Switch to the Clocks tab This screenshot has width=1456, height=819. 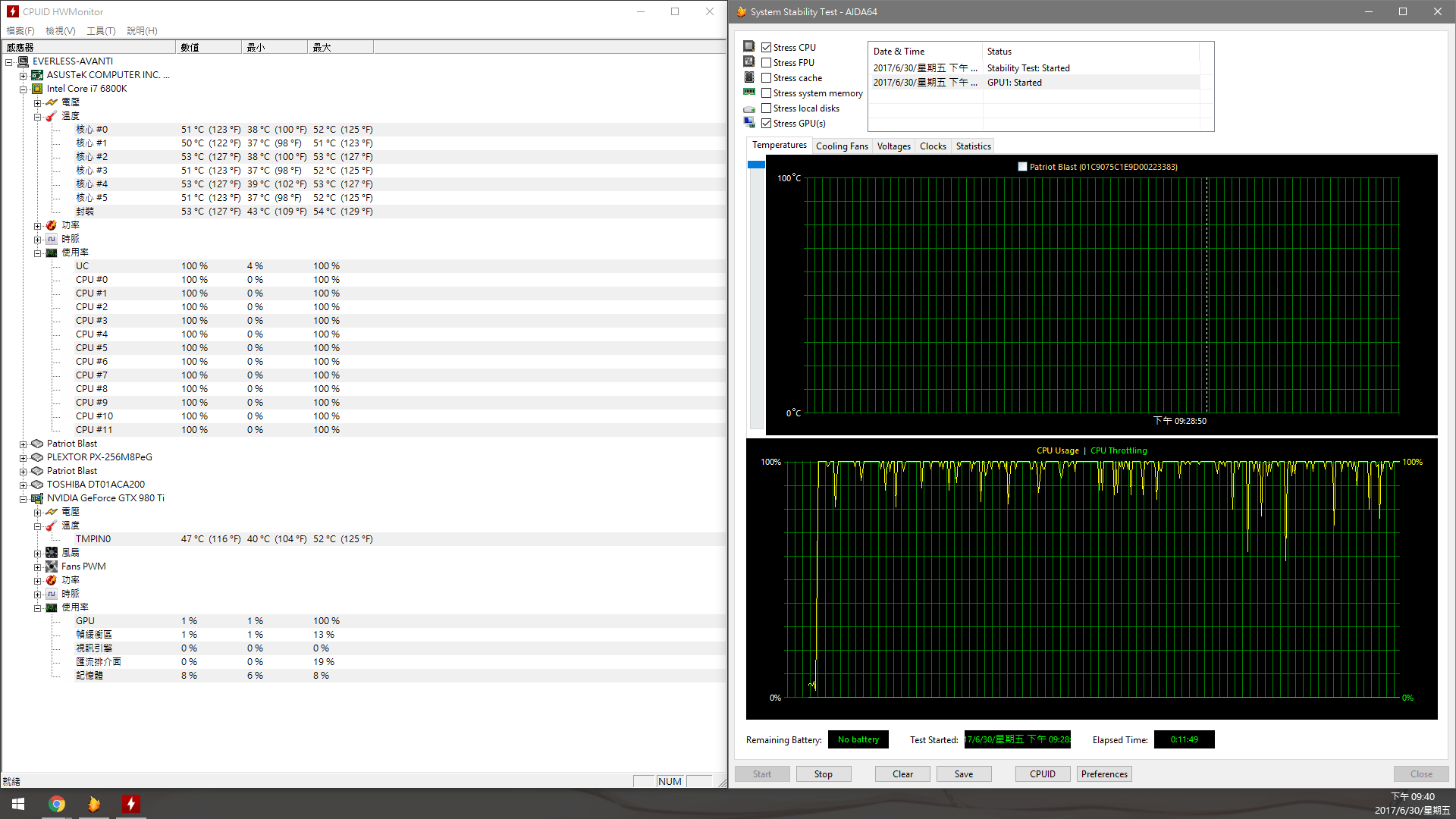[x=933, y=146]
